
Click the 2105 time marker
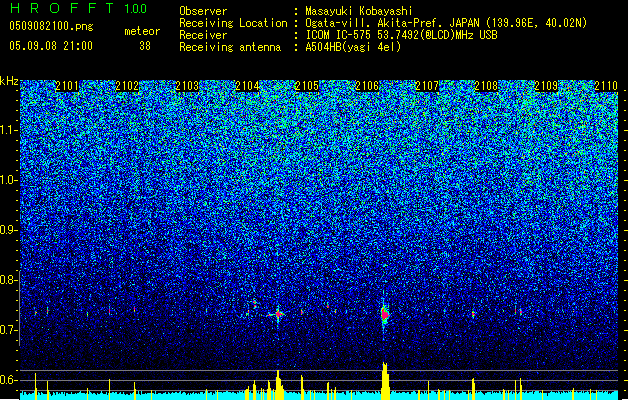(x=307, y=86)
